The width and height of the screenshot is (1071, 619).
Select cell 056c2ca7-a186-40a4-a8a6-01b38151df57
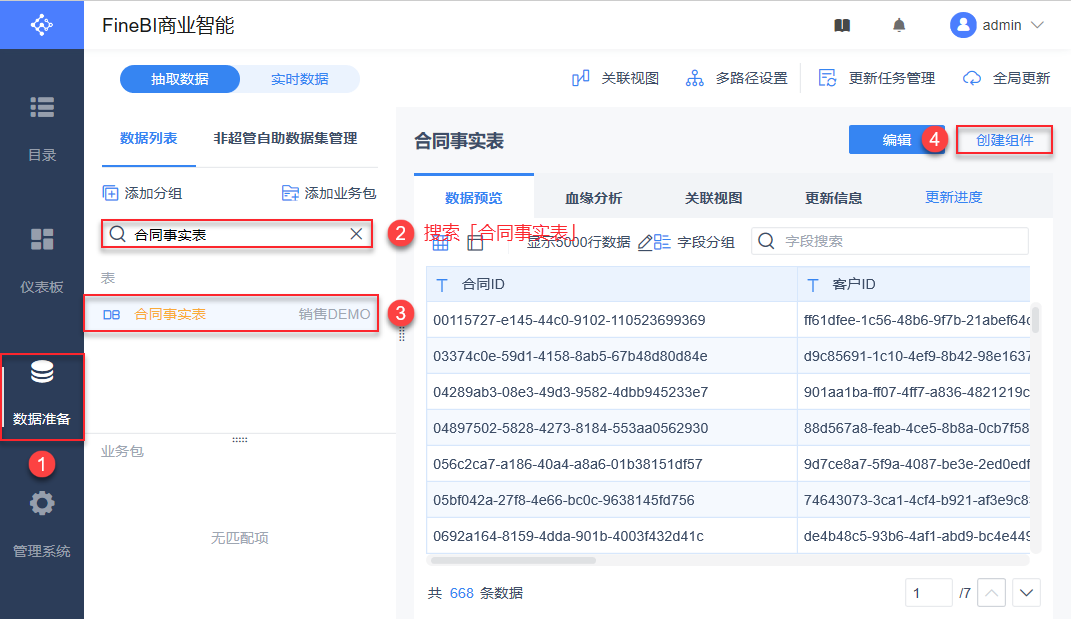(x=611, y=464)
